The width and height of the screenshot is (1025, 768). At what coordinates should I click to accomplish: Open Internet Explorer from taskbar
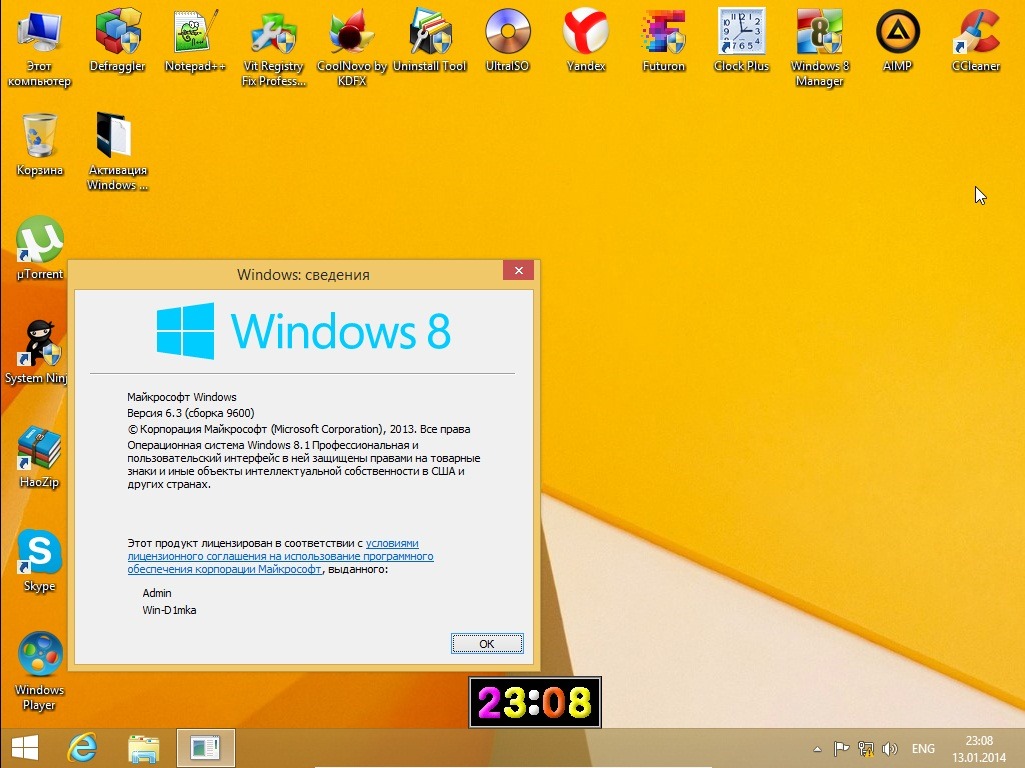[x=82, y=748]
